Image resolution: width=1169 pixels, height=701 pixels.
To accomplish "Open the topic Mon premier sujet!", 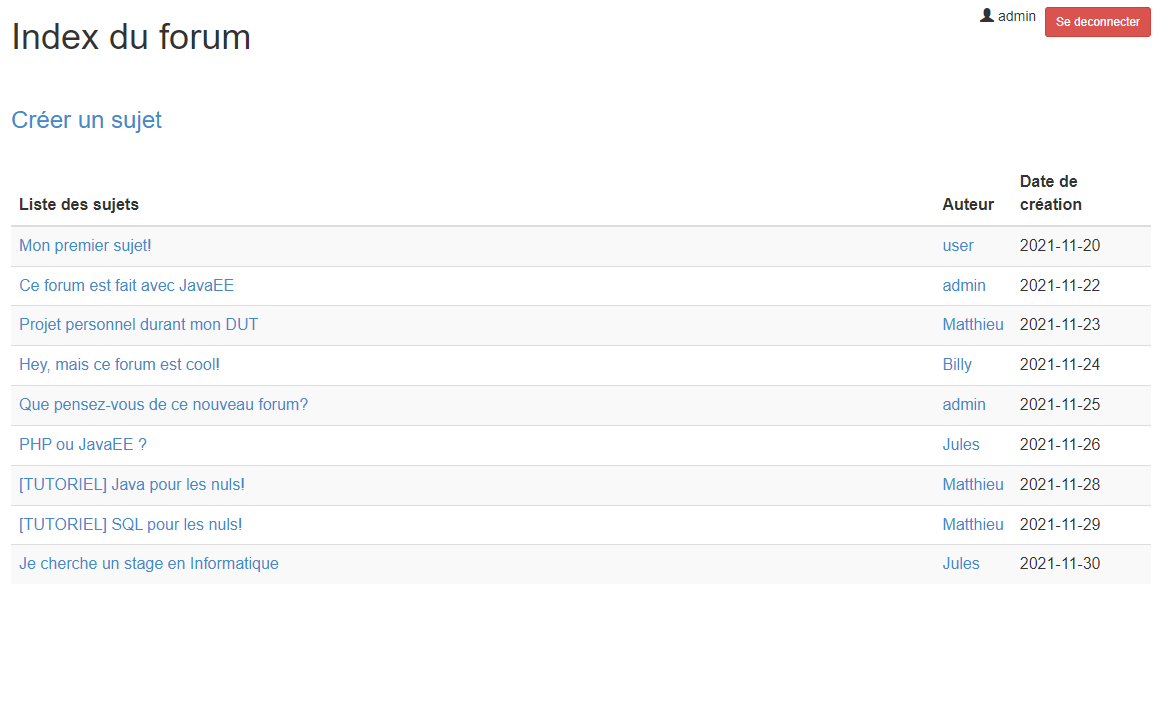I will (85, 246).
